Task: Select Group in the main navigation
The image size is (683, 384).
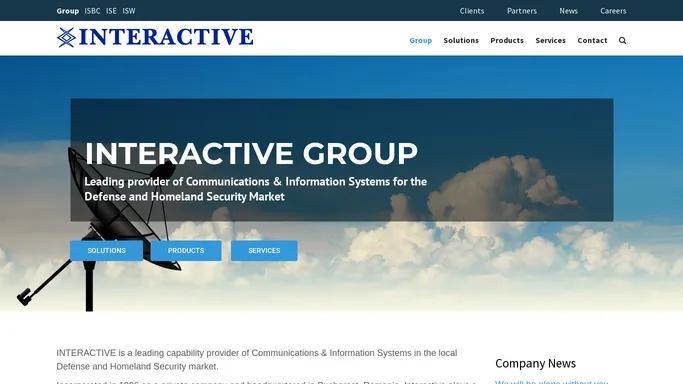Action: click(421, 40)
